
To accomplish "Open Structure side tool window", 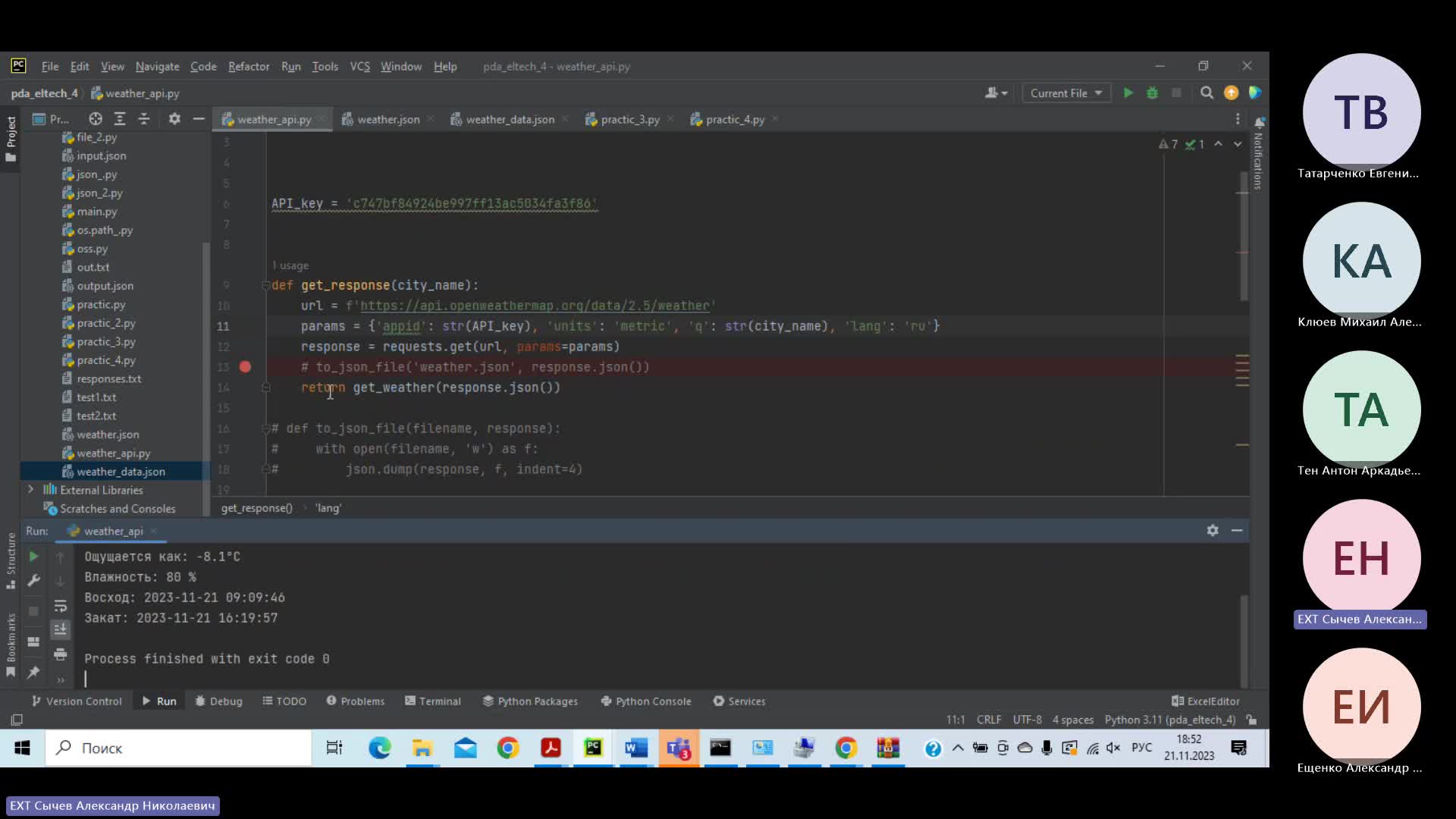I will (11, 561).
